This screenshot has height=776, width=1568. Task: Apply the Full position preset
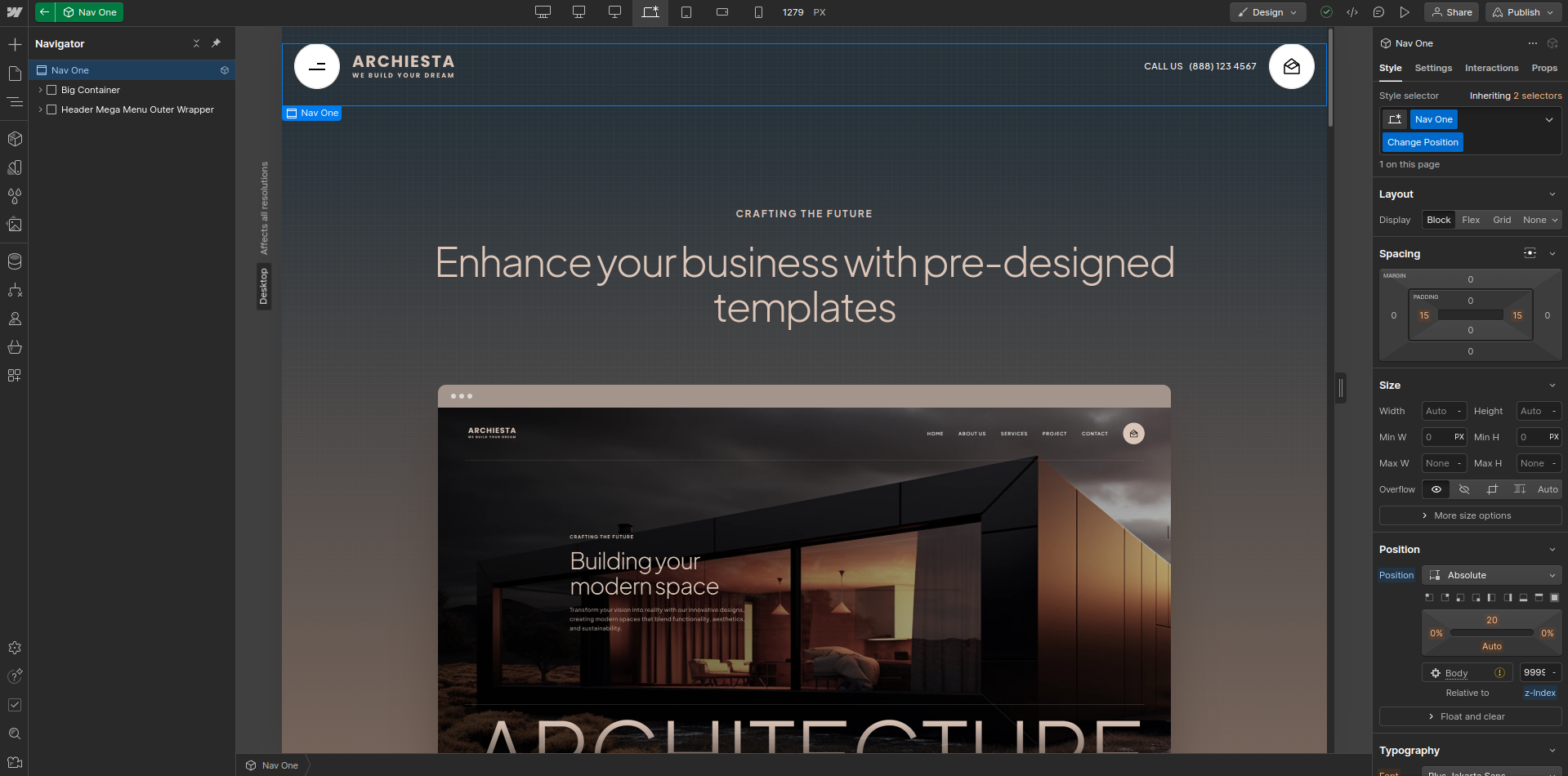tap(1554, 598)
